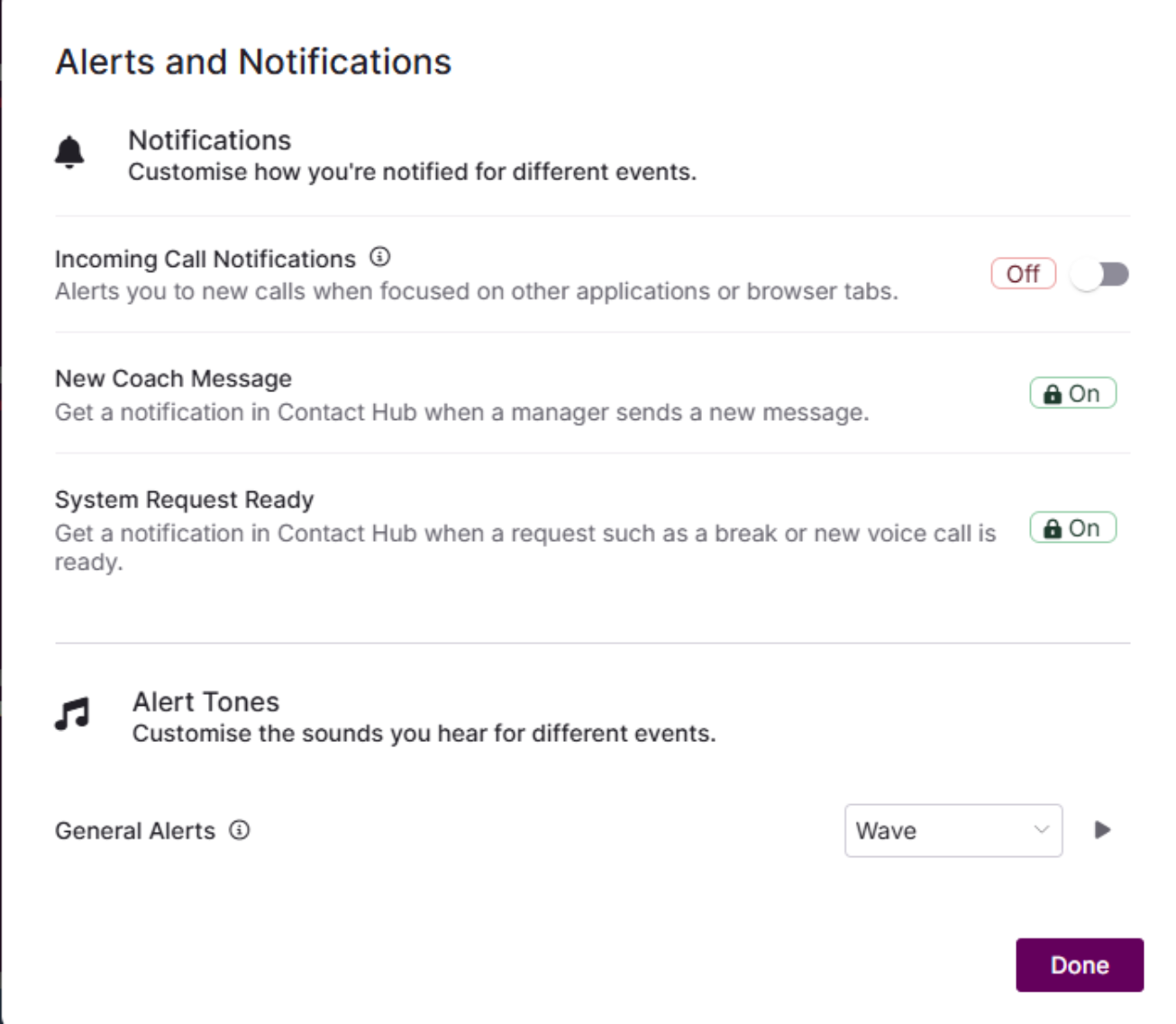Click lock icon on System Request Ready badge
The height and width of the screenshot is (1024, 1176).
tap(1052, 529)
